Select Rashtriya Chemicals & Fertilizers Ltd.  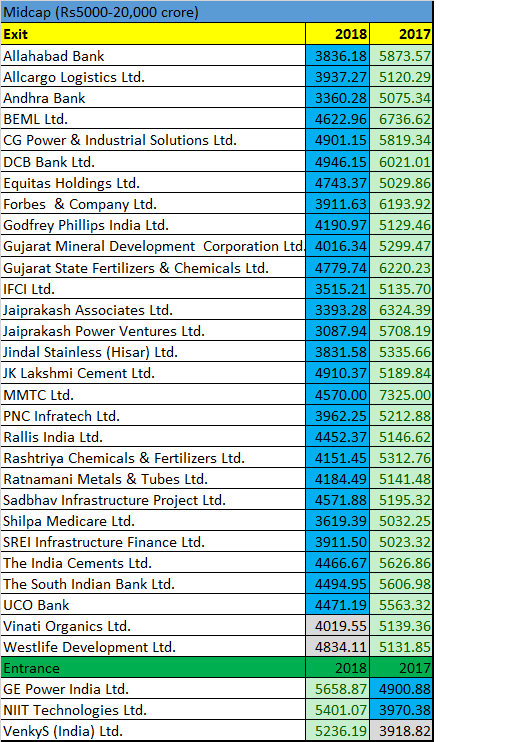point(153,458)
